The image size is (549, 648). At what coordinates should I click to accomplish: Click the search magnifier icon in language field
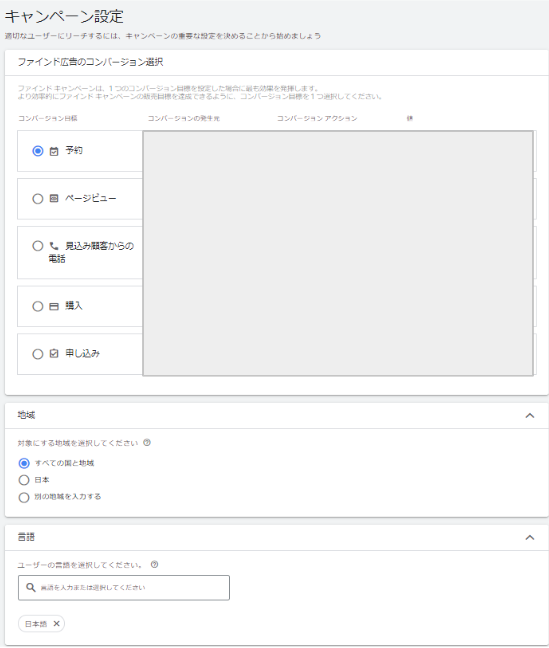tap(31, 587)
